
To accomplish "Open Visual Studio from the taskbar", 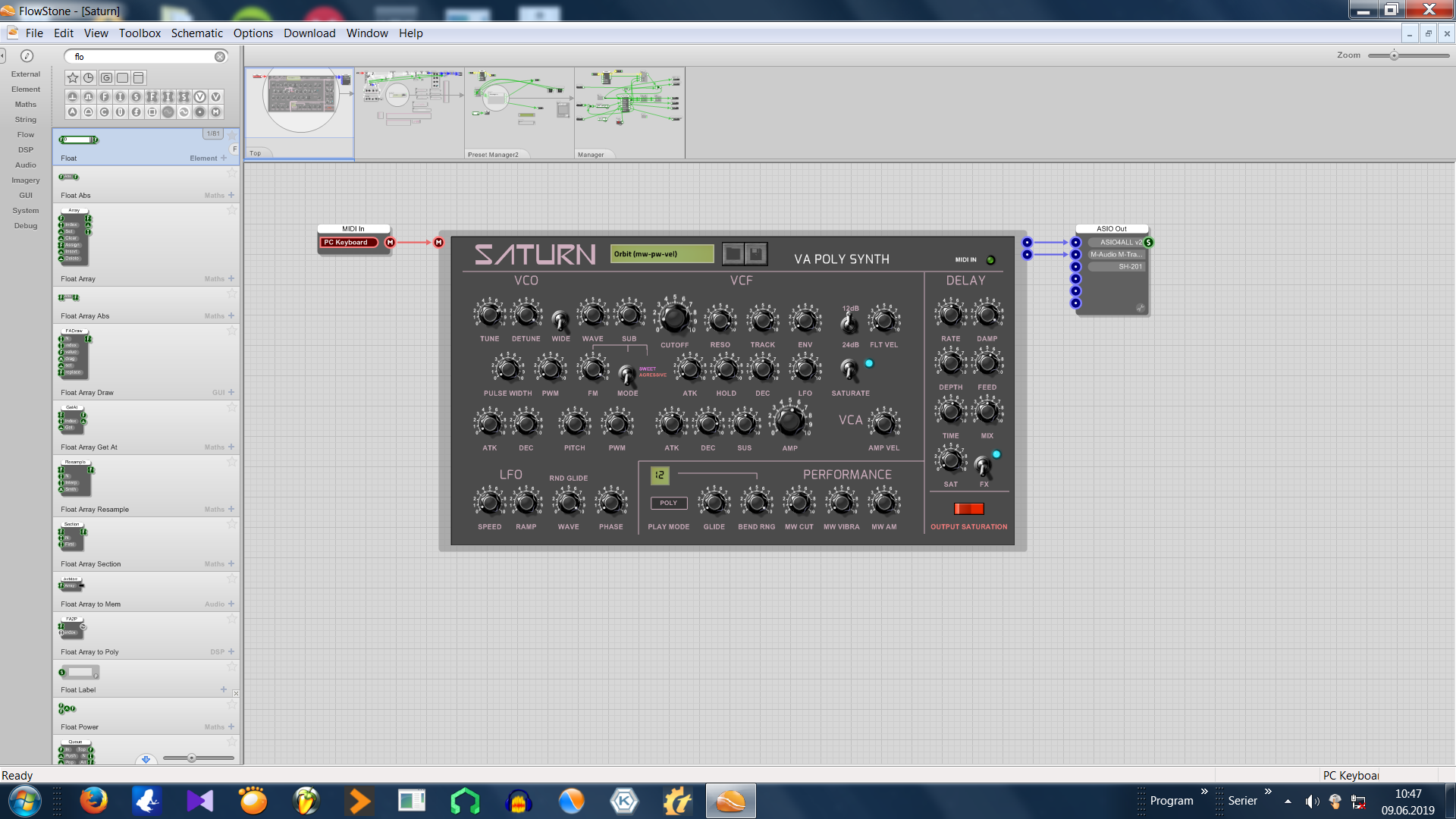I will point(200,801).
